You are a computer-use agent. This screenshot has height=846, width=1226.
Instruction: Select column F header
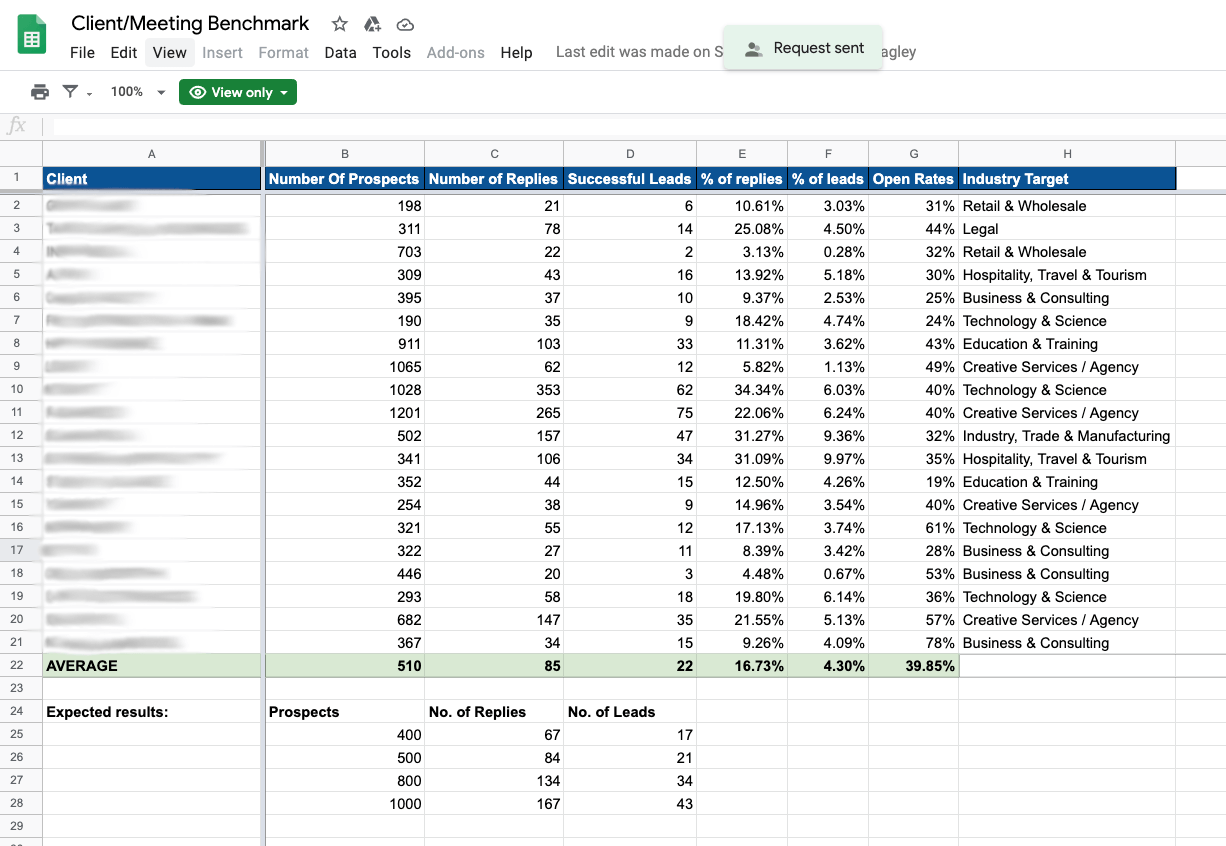pyautogui.click(x=828, y=154)
